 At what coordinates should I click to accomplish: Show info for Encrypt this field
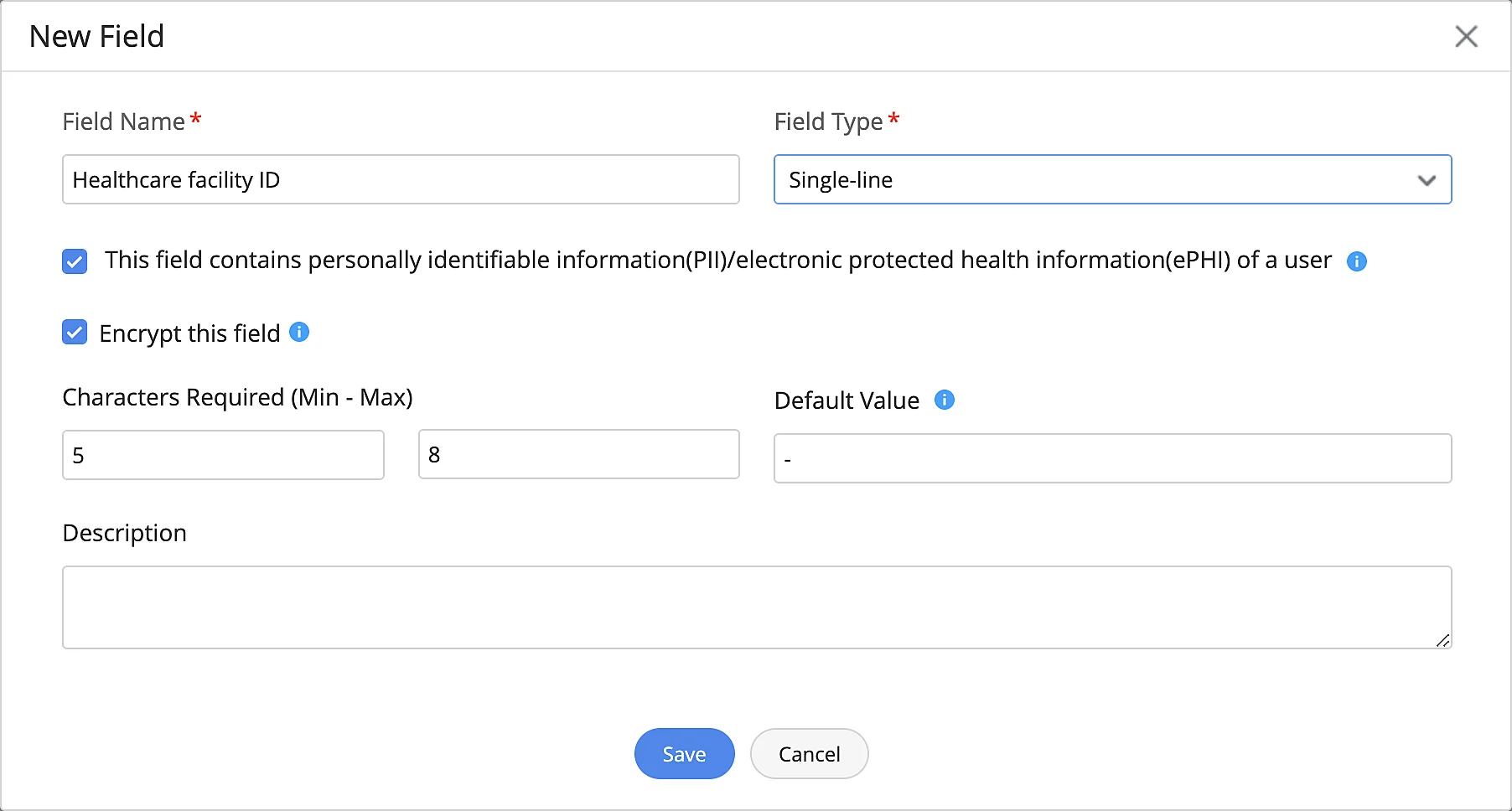tap(299, 333)
